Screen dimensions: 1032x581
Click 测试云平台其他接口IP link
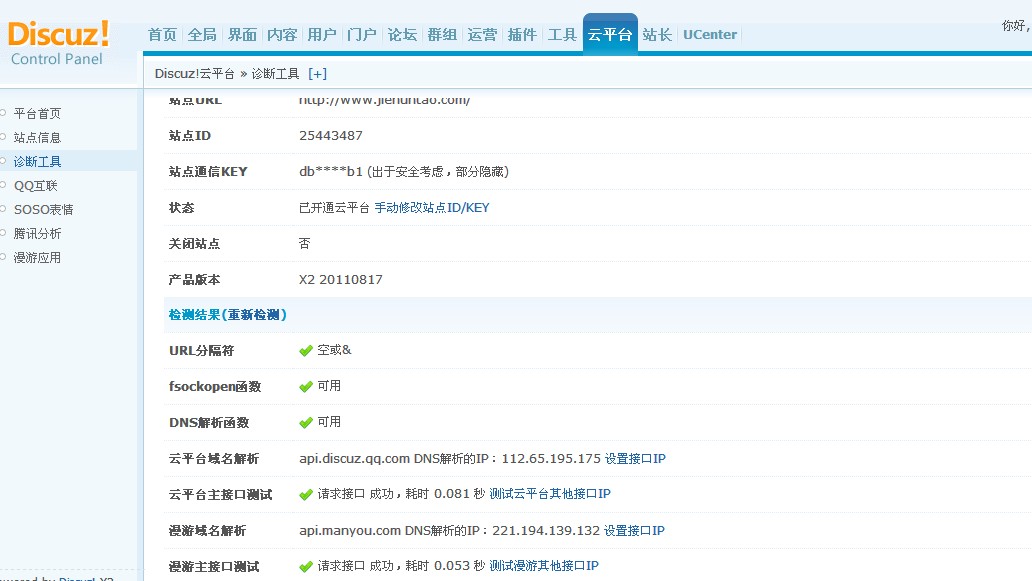click(x=550, y=494)
